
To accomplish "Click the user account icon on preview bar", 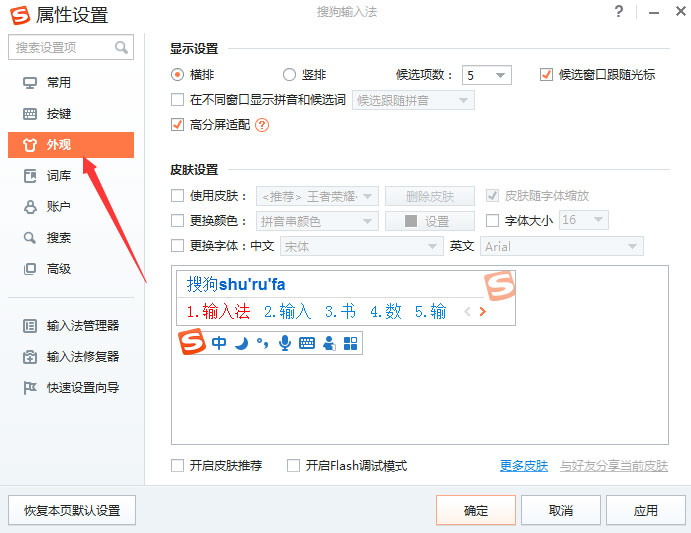I will coord(329,343).
